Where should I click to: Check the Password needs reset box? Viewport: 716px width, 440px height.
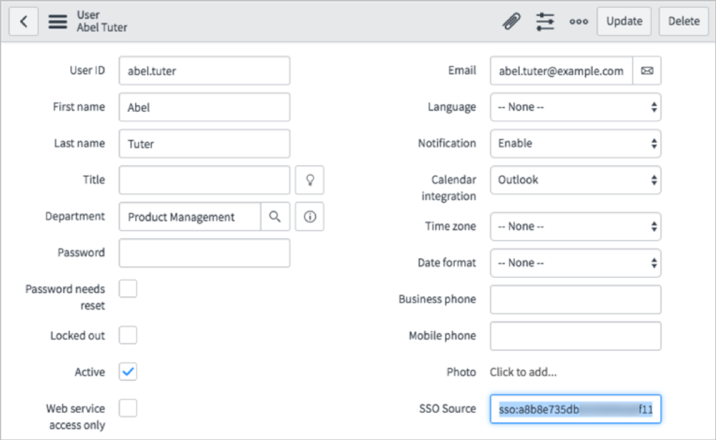point(128,290)
